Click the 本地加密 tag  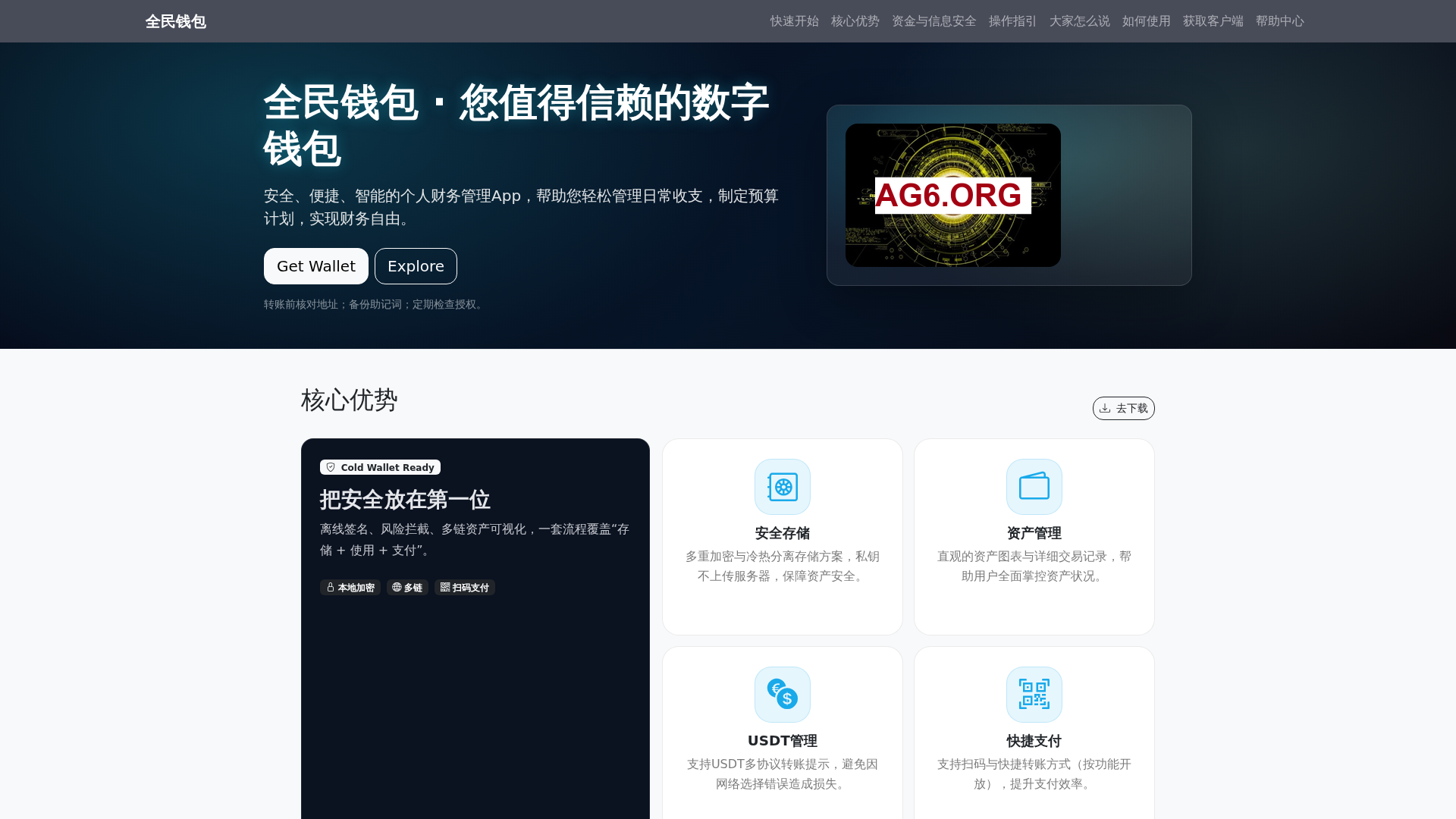coord(350,588)
